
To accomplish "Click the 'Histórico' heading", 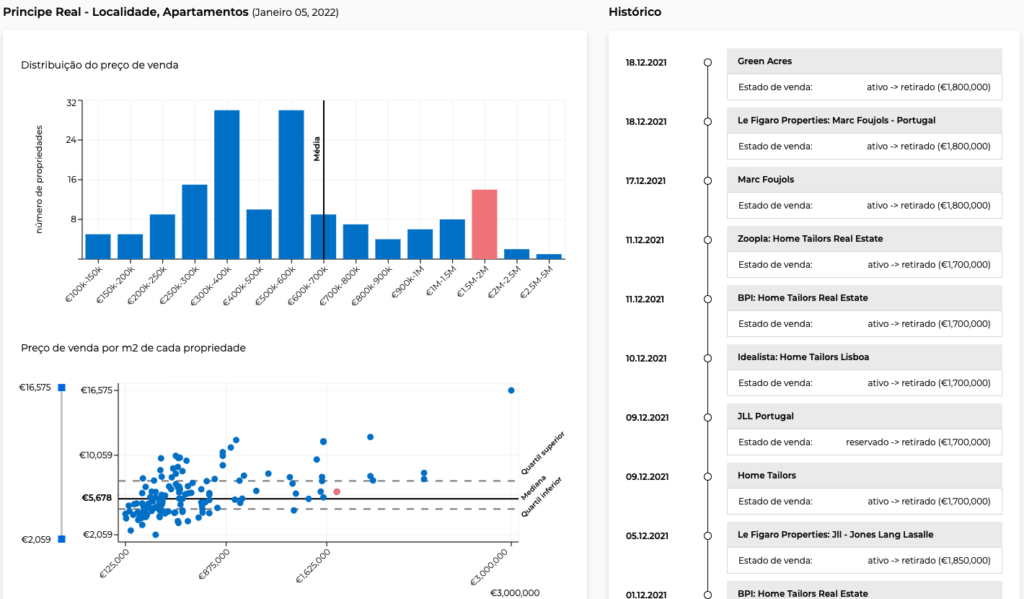I will click(635, 12).
